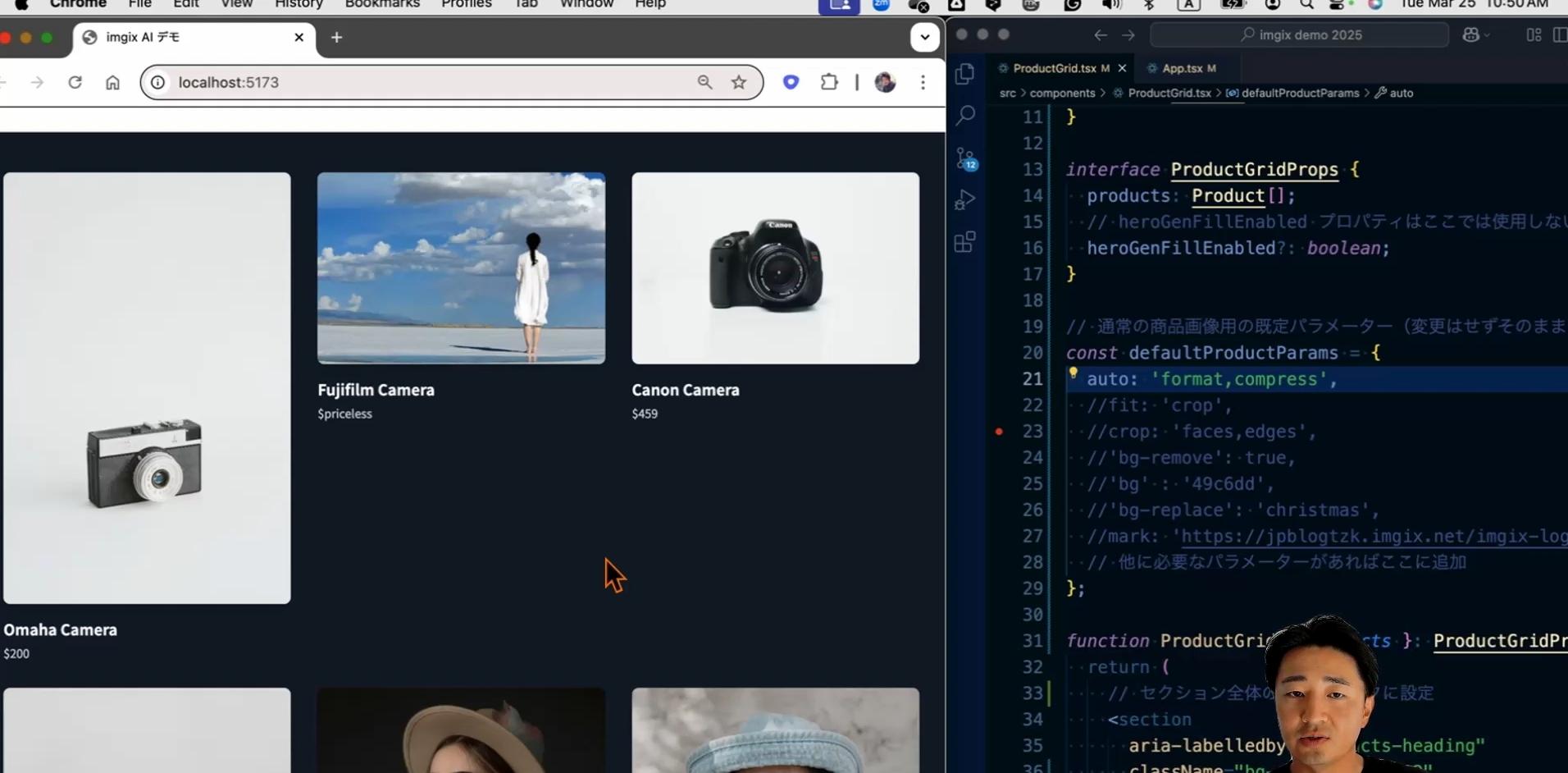Open Chrome three-dot menu

[x=923, y=82]
